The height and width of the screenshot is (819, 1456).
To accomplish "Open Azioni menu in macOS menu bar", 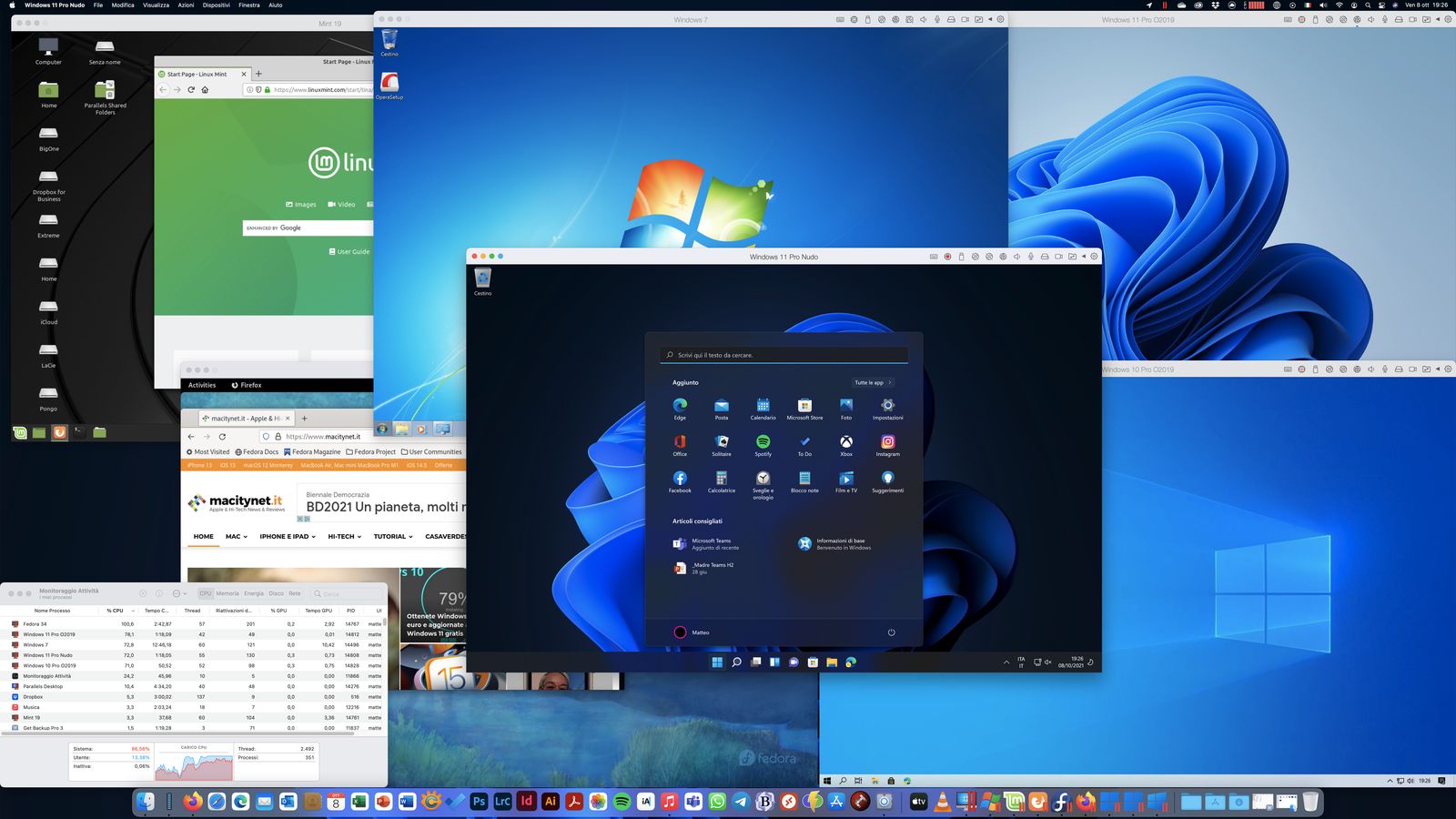I will coord(186,5).
